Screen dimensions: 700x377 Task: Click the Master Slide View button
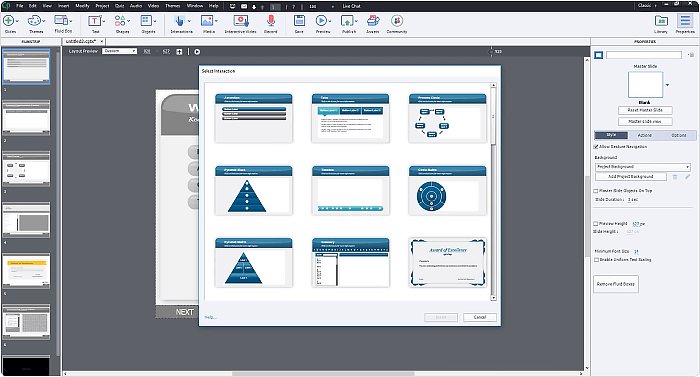[645, 121]
